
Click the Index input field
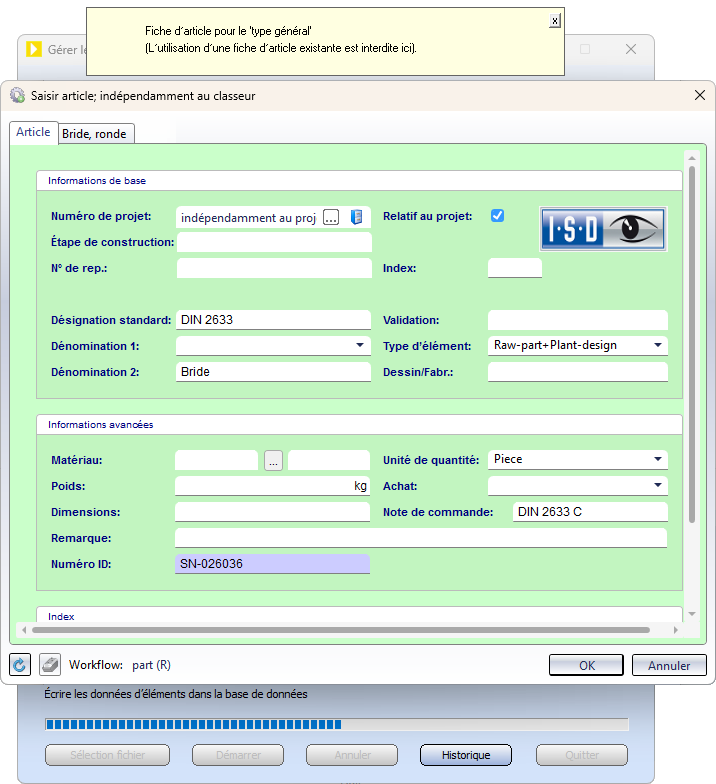coord(514,268)
